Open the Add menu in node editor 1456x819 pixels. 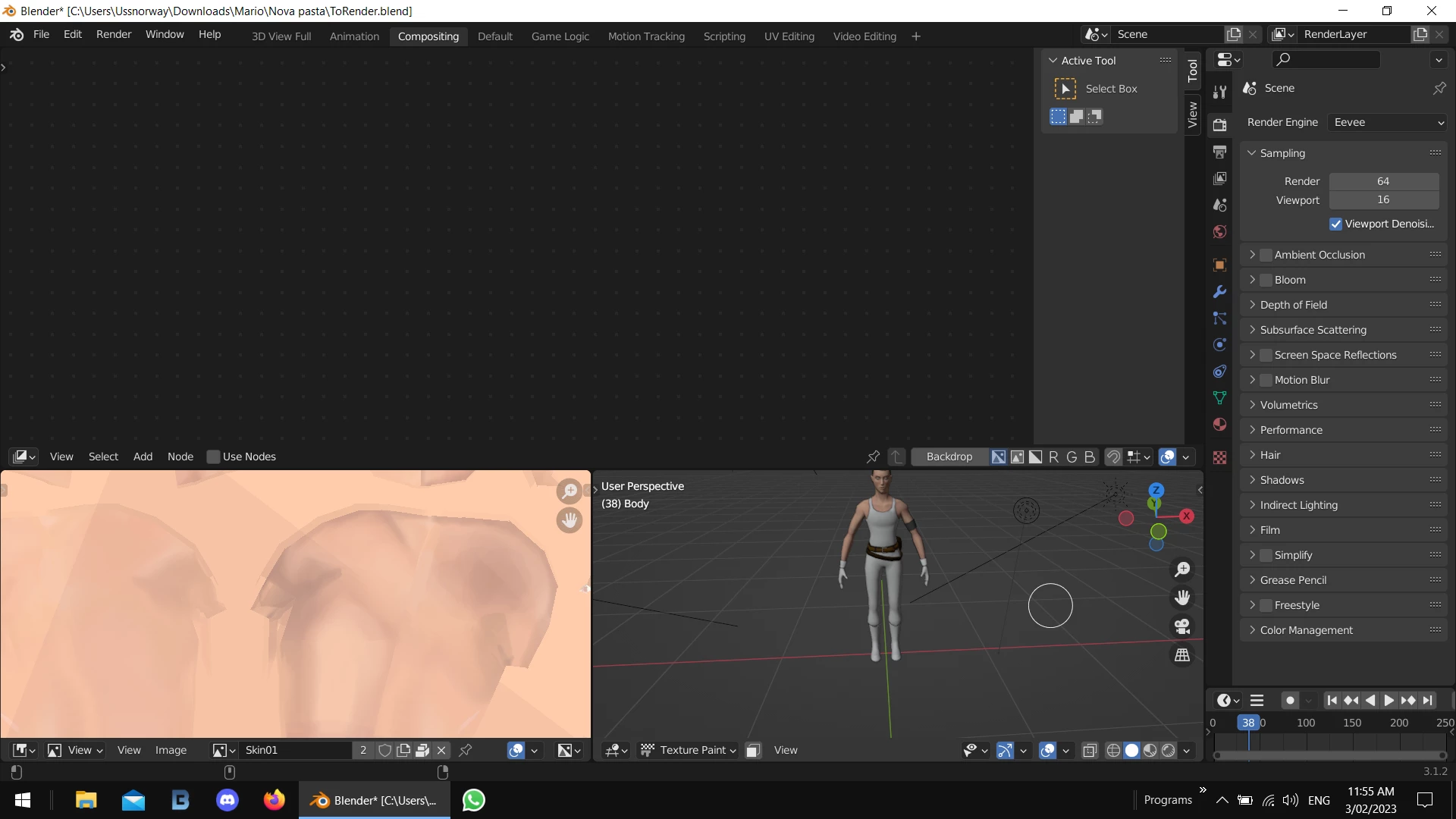point(143,457)
